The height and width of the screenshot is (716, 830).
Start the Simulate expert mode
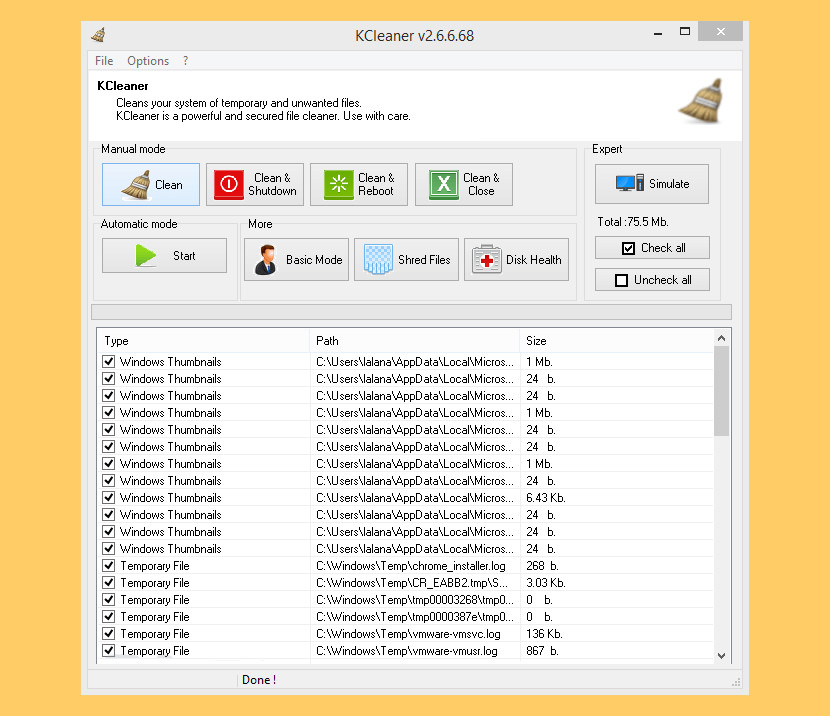651,184
